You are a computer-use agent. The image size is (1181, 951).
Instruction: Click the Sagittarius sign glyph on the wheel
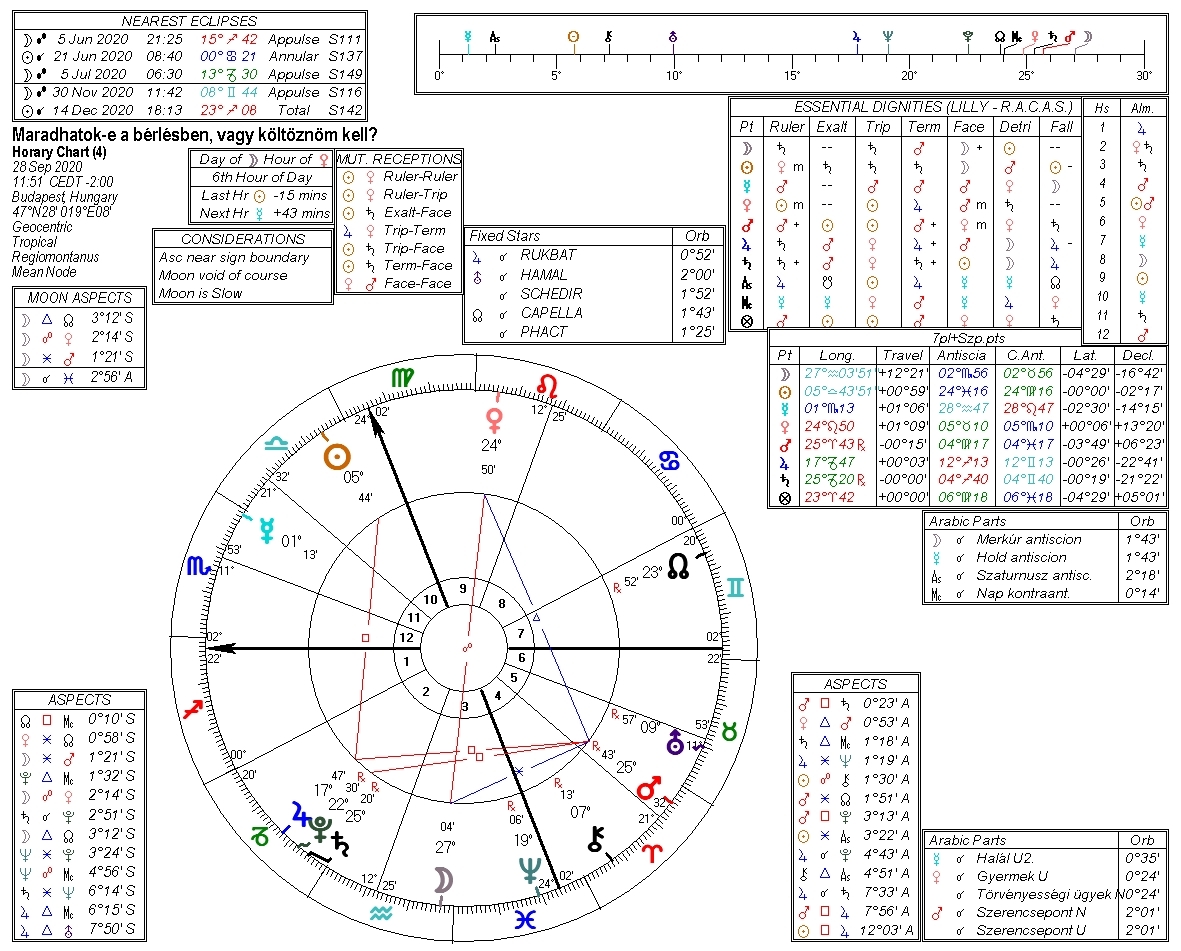[x=193, y=709]
